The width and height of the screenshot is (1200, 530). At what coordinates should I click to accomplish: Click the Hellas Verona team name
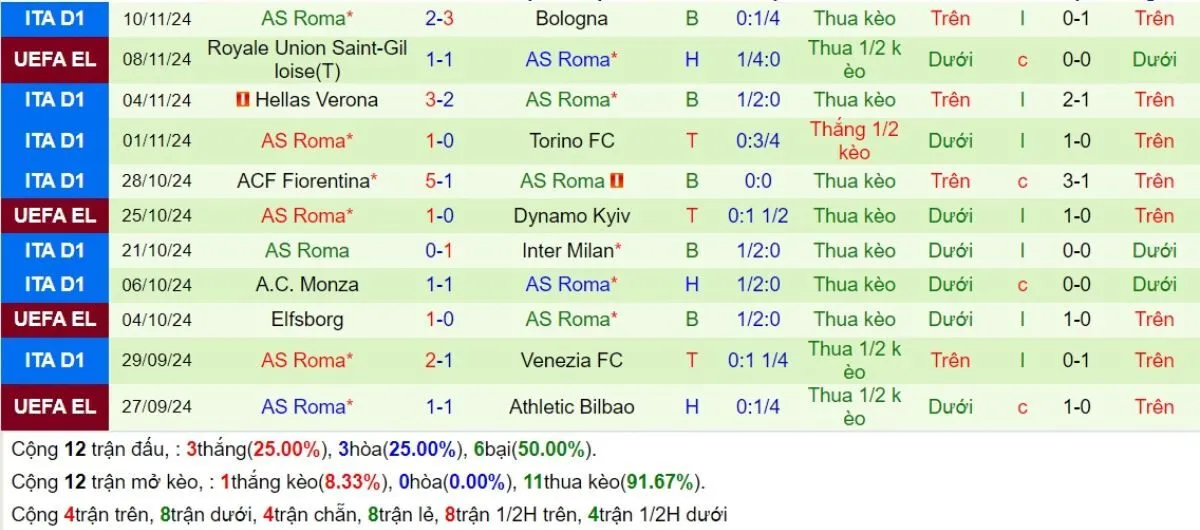pos(316,100)
